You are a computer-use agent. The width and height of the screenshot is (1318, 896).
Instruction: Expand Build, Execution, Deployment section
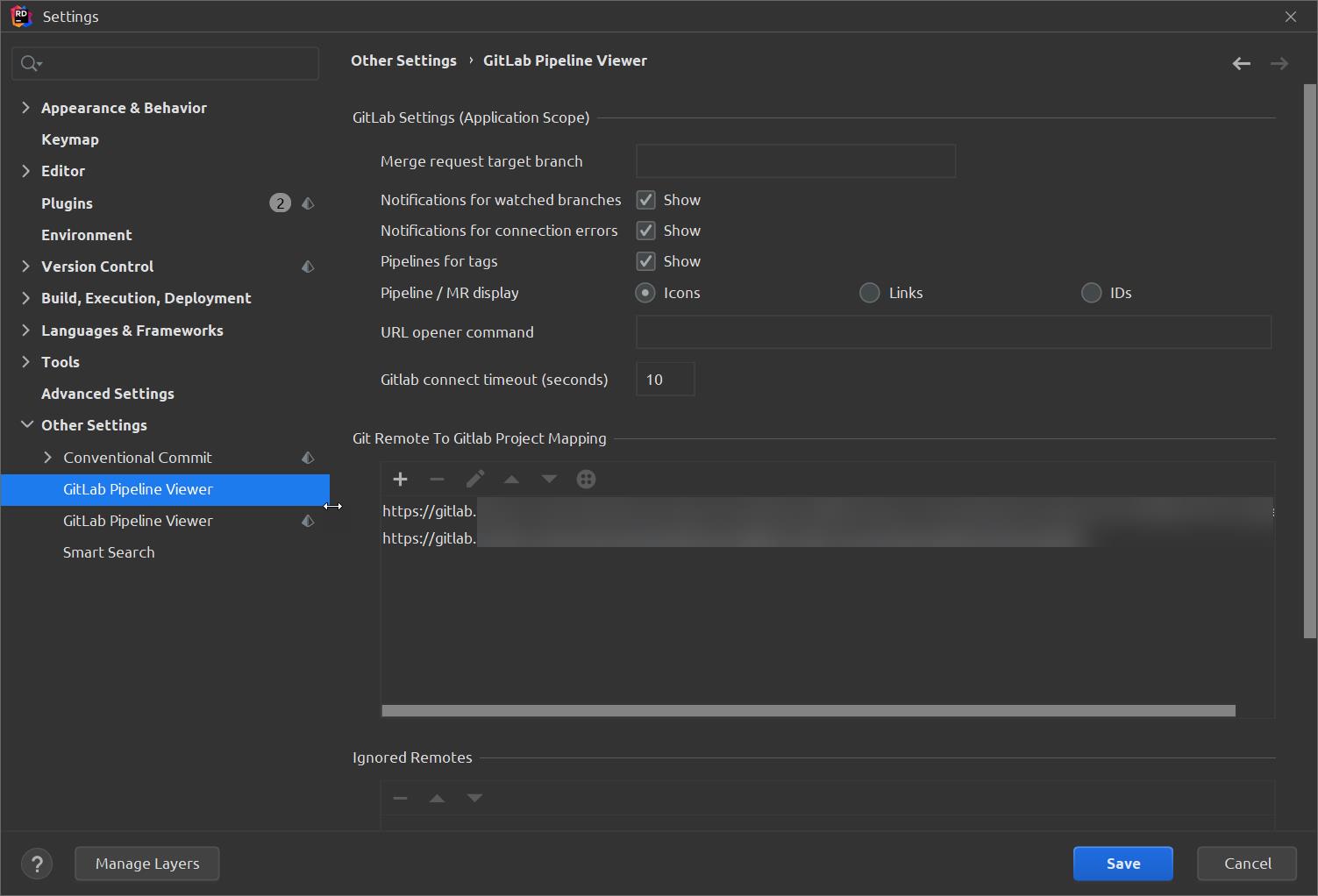tap(25, 298)
